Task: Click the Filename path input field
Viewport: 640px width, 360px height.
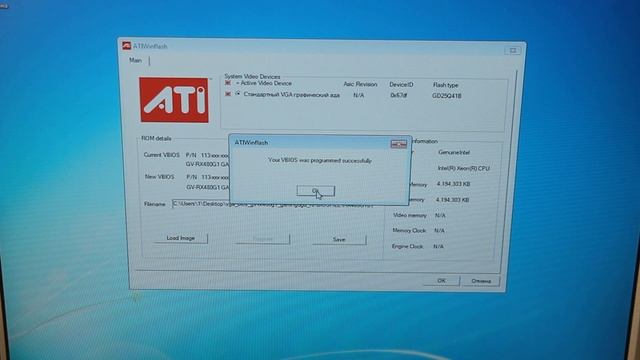Action: tap(273, 204)
